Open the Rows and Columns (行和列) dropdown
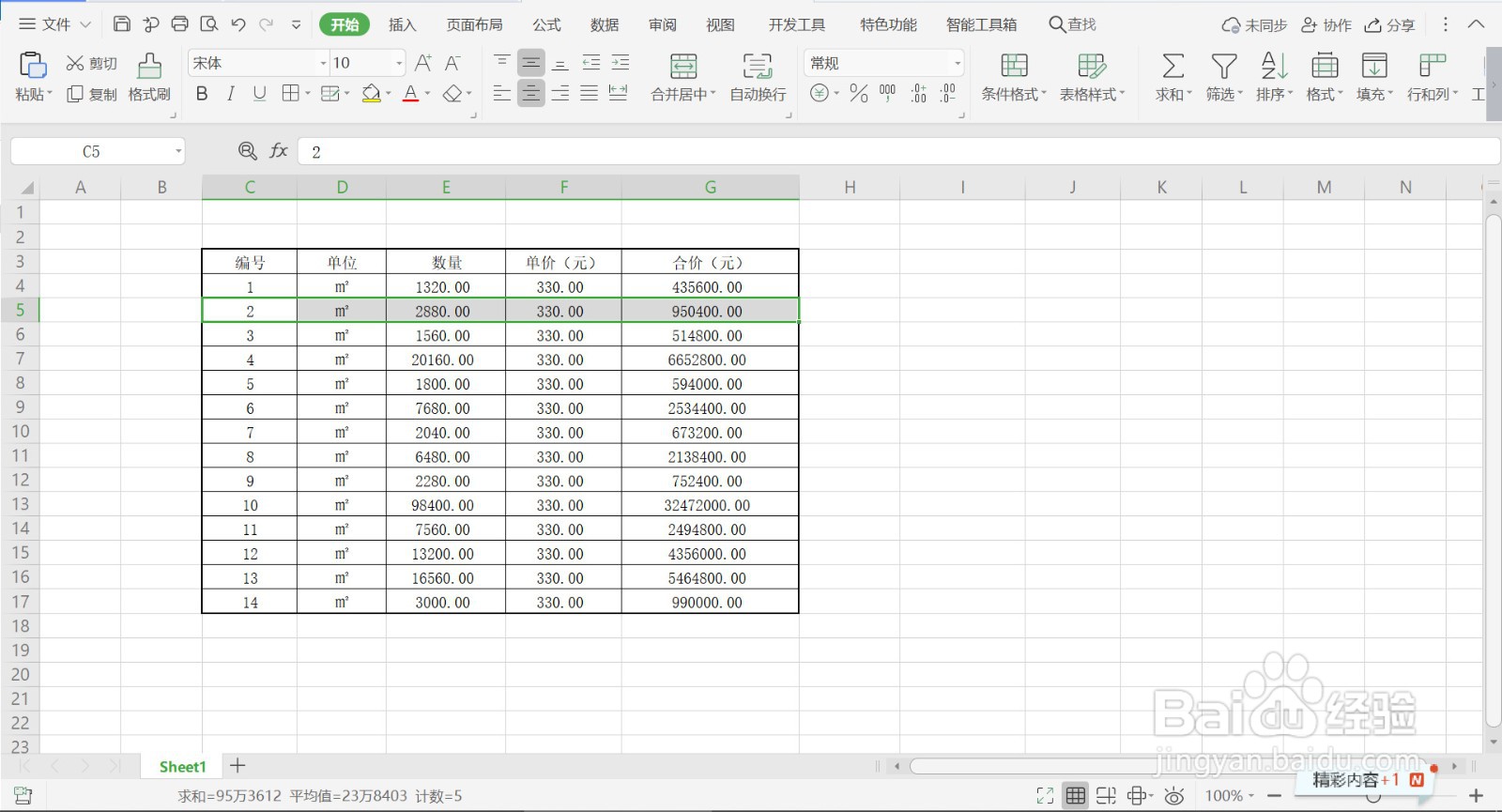This screenshot has height=812, width=1502. pos(1433,94)
